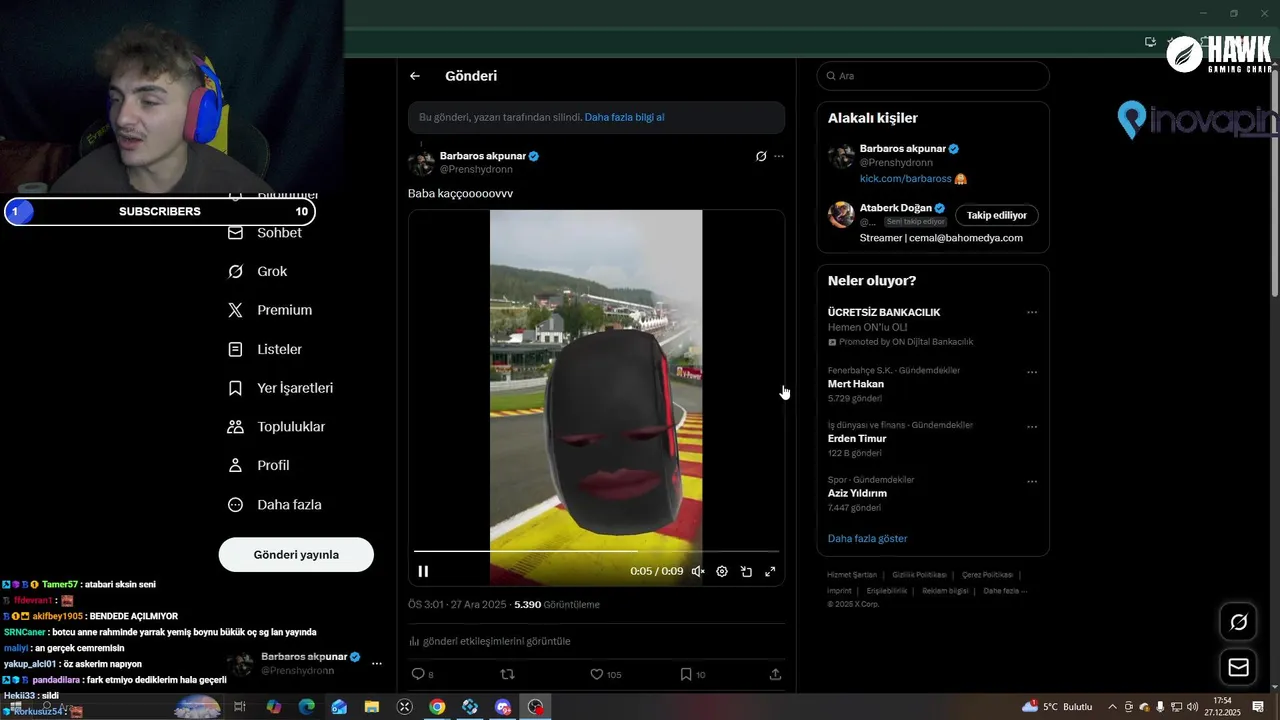The height and width of the screenshot is (720, 1280).
Task: Open Gizlilik Politikası footer link
Action: [x=919, y=575]
